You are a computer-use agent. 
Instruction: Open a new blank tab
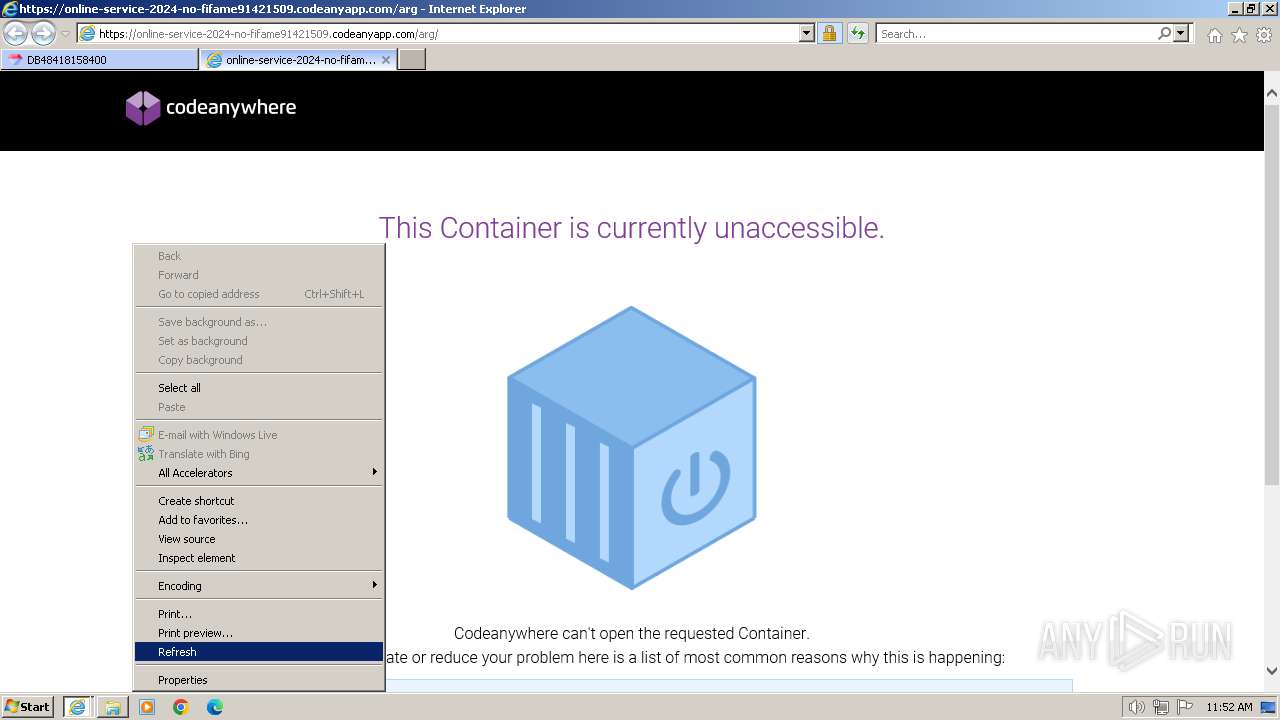pos(412,60)
